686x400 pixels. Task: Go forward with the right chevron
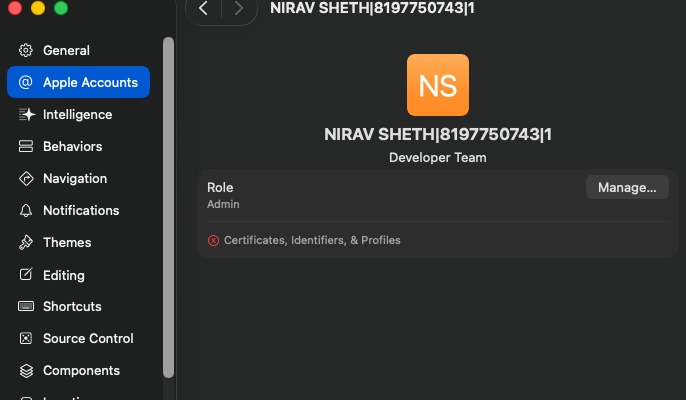pos(238,8)
